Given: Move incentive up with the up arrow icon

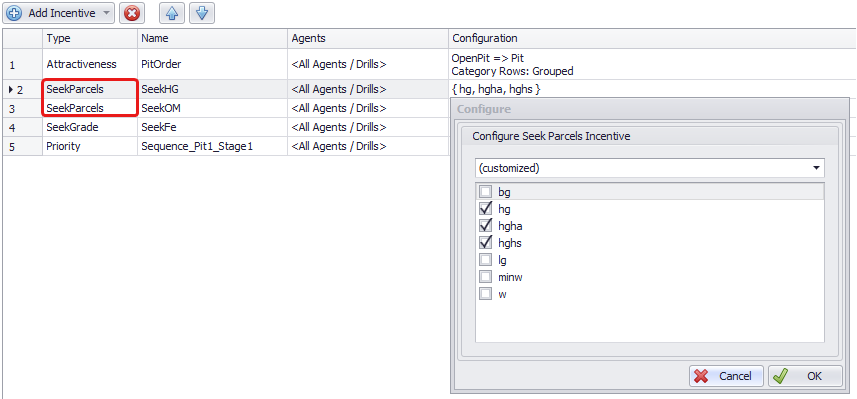Looking at the screenshot, I should 172,13.
